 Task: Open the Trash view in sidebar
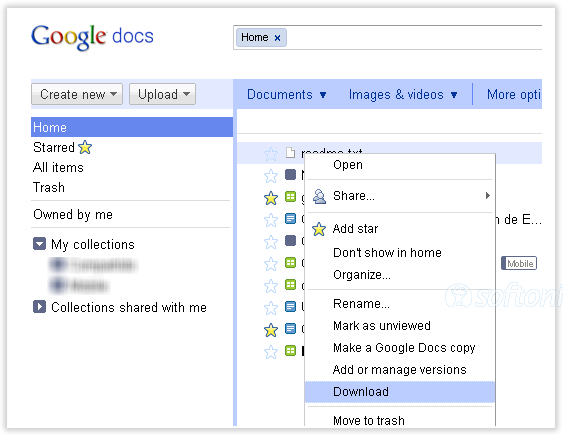(49, 187)
